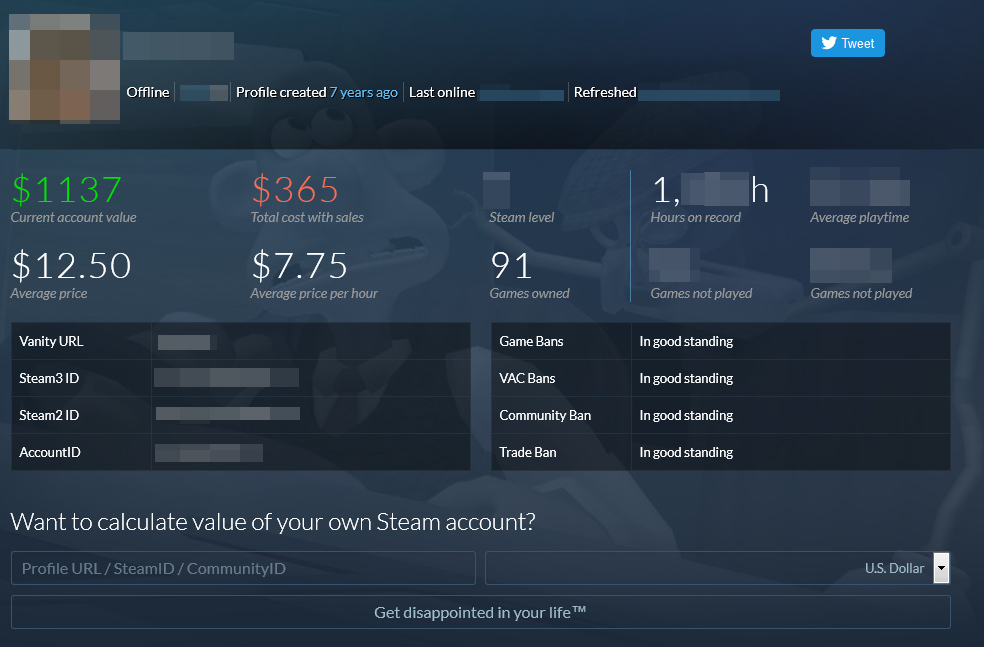Click the 'Profile created' text

point(281,92)
